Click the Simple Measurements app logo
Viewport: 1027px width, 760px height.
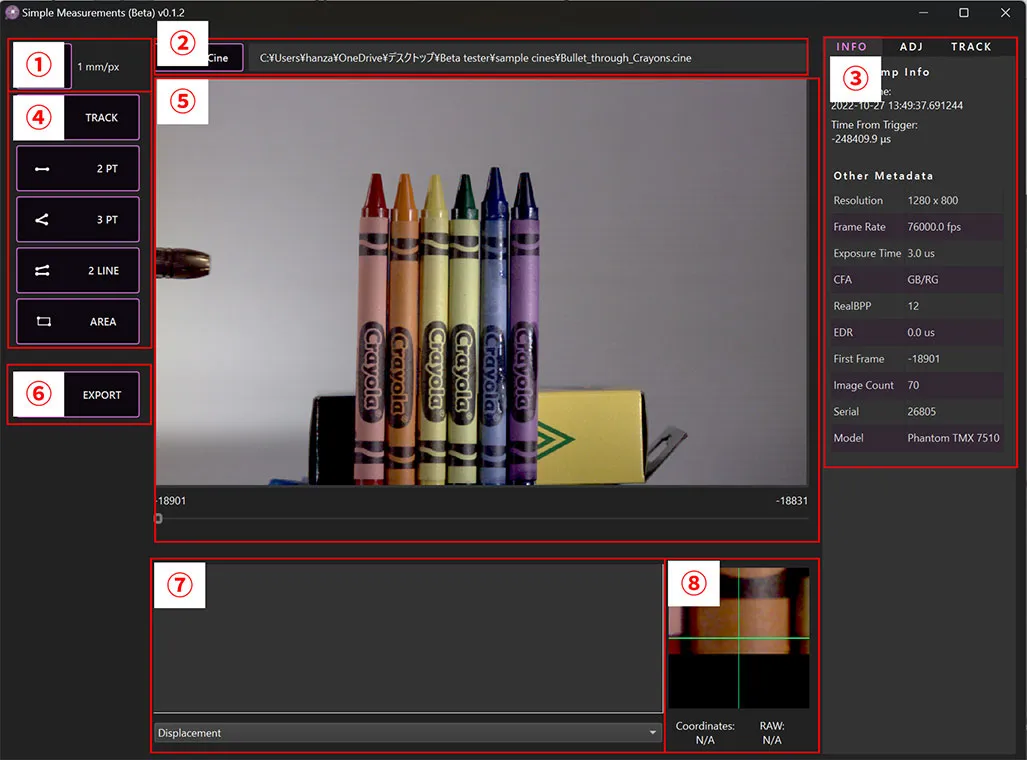point(12,12)
